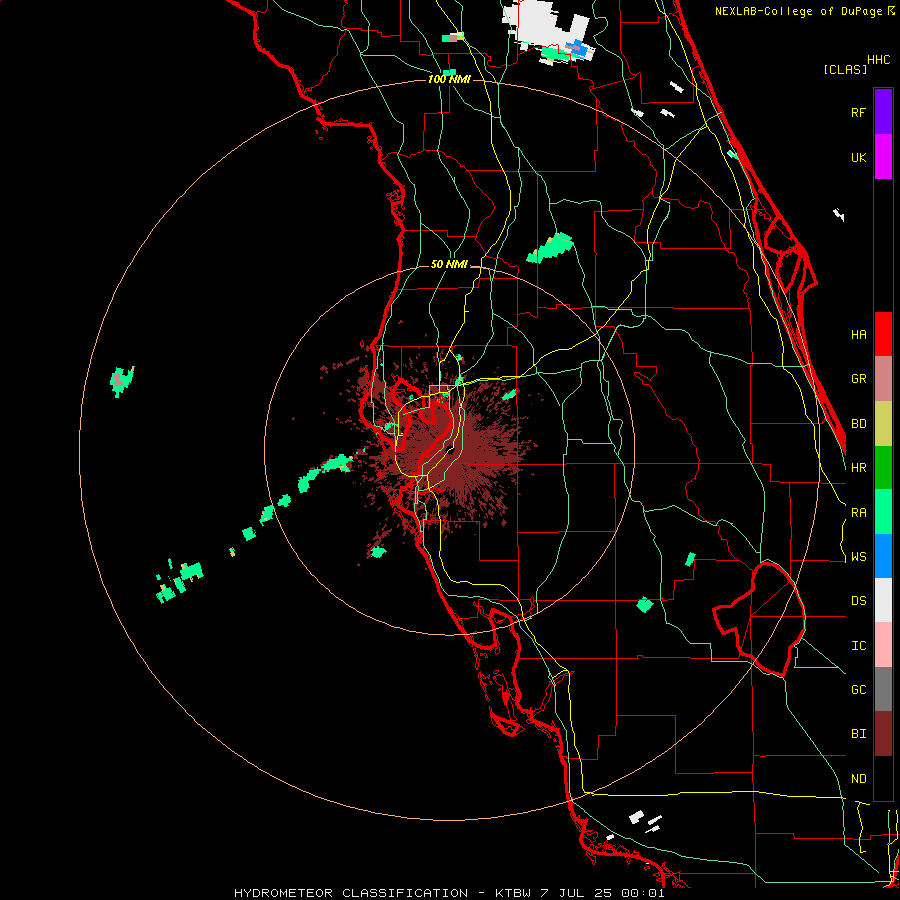
Task: Click the ND legend label
Action: point(858,779)
